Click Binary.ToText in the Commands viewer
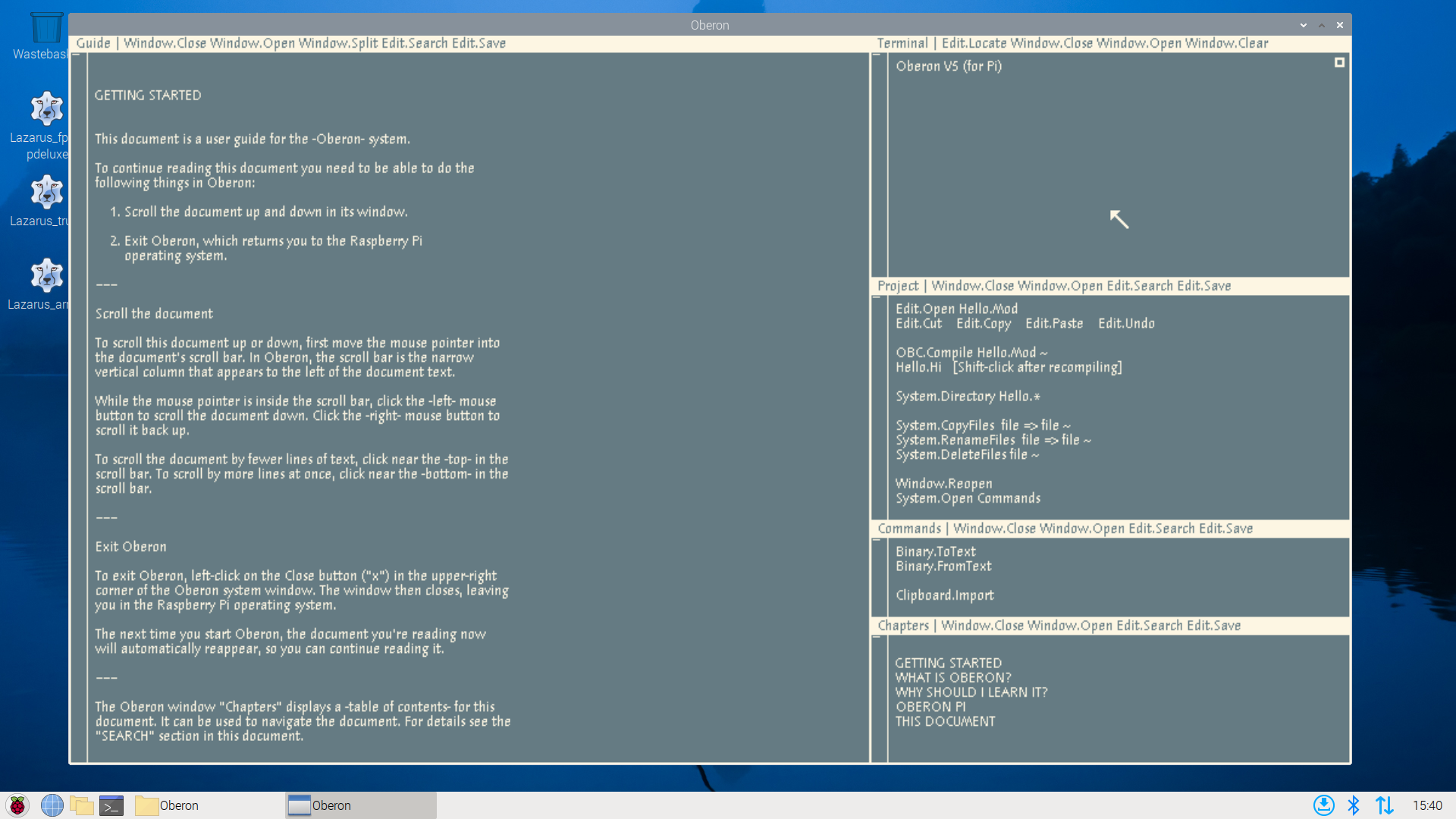 pyautogui.click(x=935, y=551)
